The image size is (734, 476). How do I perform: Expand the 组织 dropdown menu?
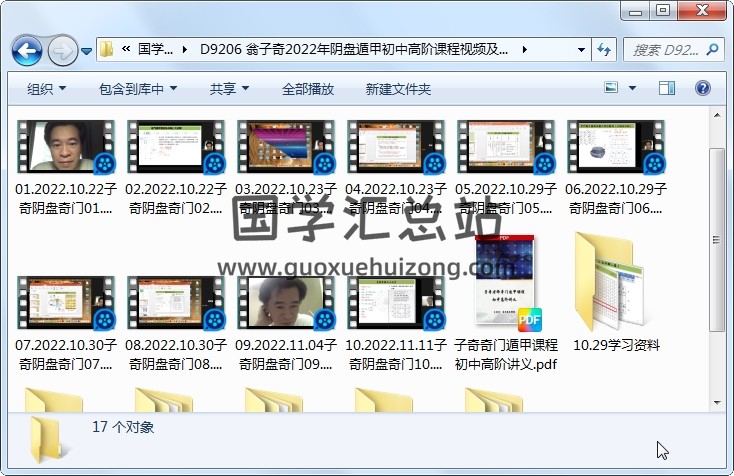pyautogui.click(x=46, y=89)
